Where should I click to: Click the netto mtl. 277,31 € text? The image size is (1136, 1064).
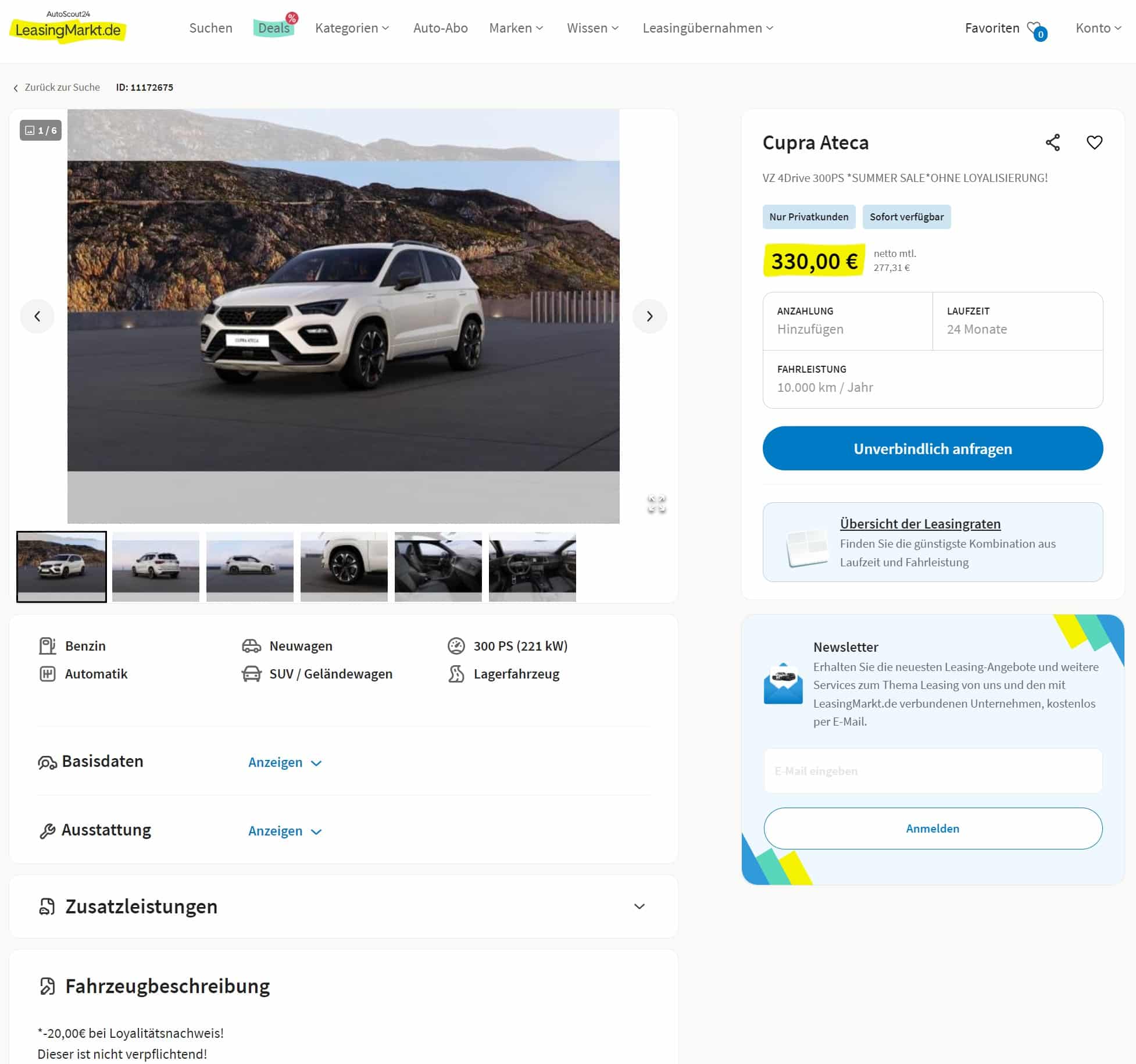point(895,260)
